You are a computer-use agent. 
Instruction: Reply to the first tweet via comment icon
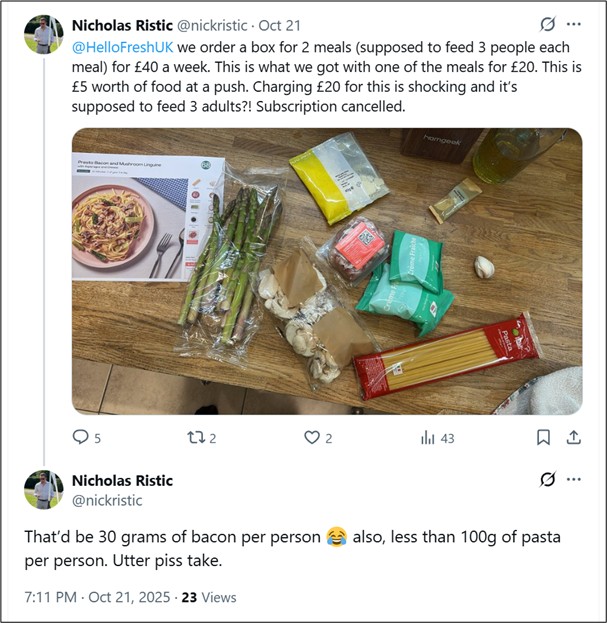pyautogui.click(x=81, y=437)
